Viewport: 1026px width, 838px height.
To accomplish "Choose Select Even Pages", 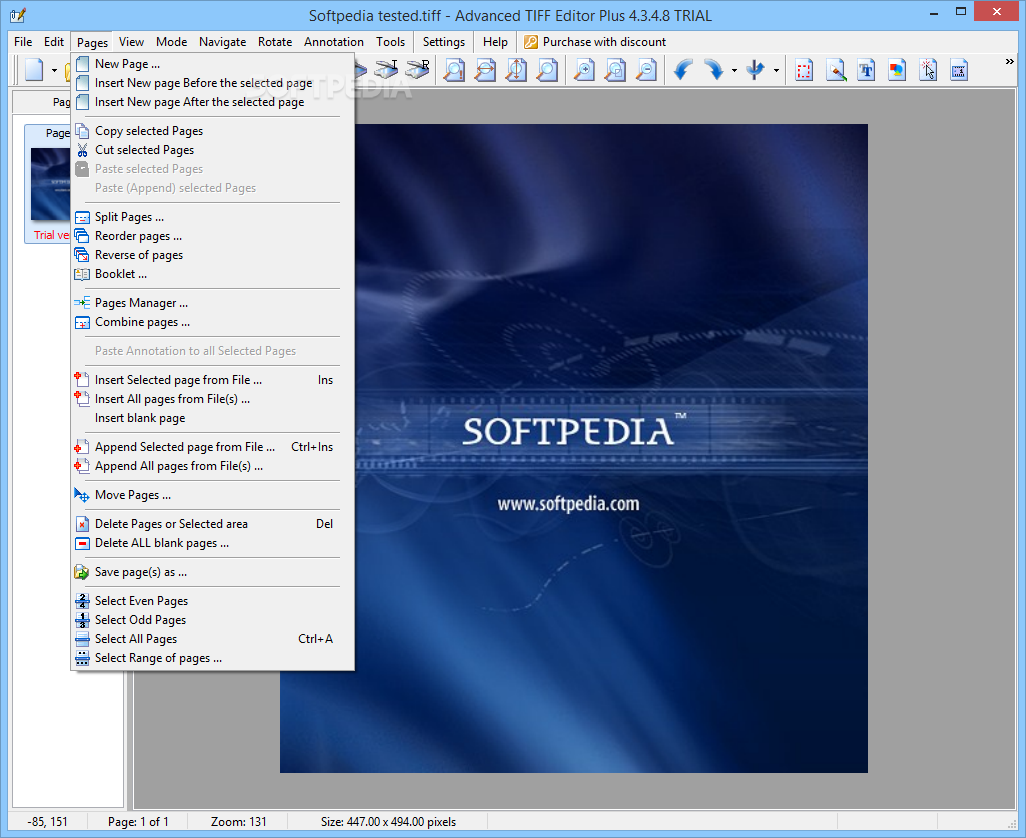I will pyautogui.click(x=213, y=601).
